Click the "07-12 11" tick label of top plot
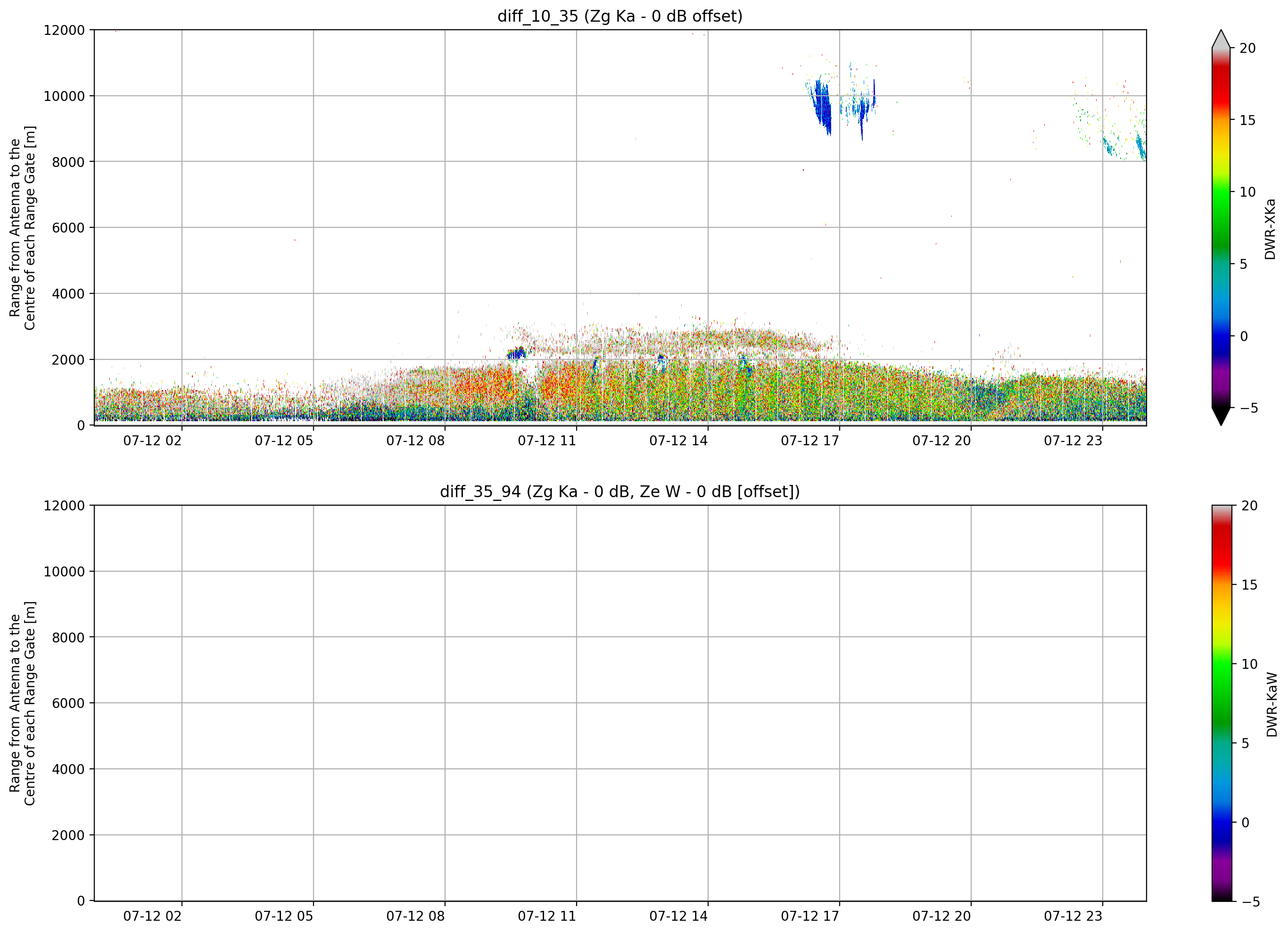 (x=547, y=441)
